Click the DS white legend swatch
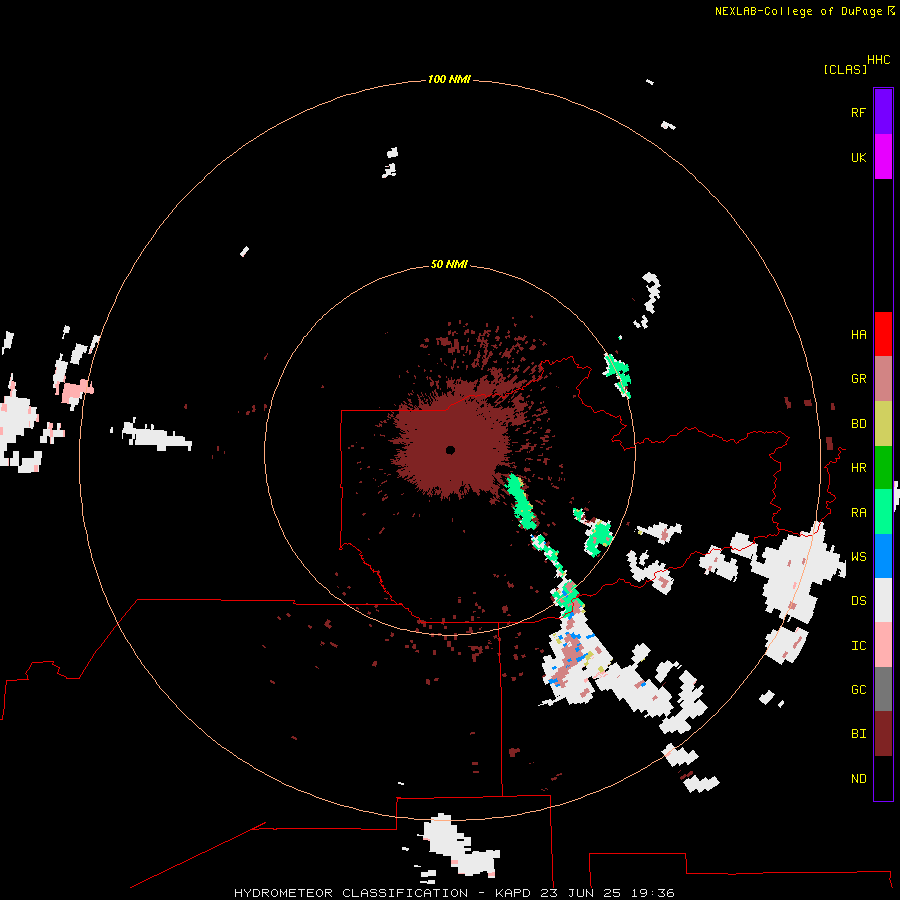This screenshot has height=900, width=900. click(x=883, y=600)
